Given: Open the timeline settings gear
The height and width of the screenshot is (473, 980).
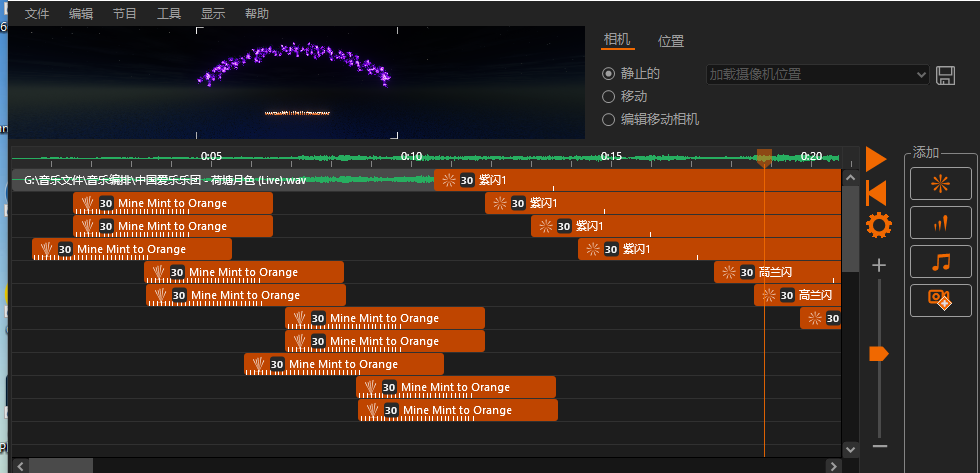Looking at the screenshot, I should [x=878, y=226].
